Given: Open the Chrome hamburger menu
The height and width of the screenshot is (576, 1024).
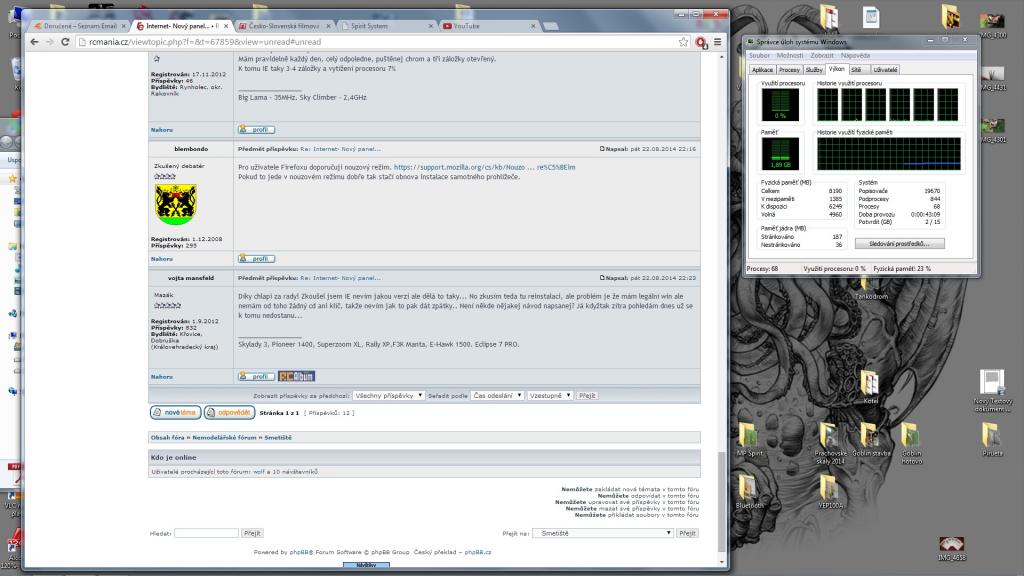Looking at the screenshot, I should tap(717, 42).
